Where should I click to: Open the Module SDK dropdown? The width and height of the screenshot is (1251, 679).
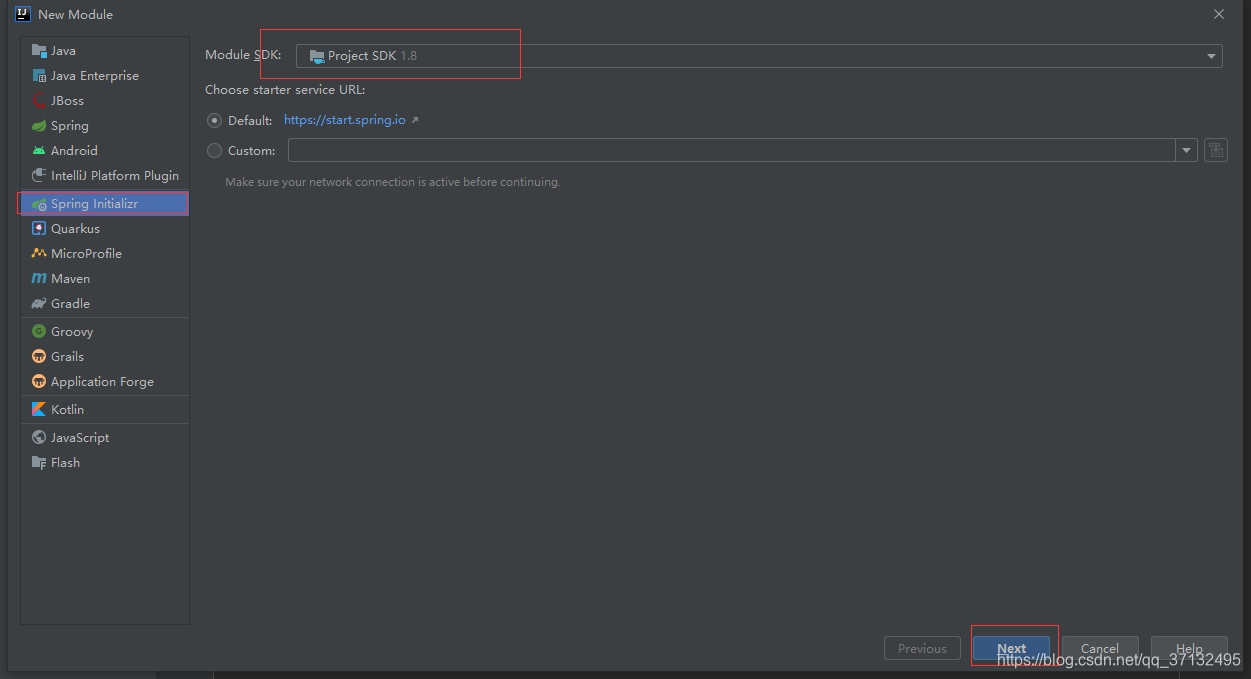759,56
